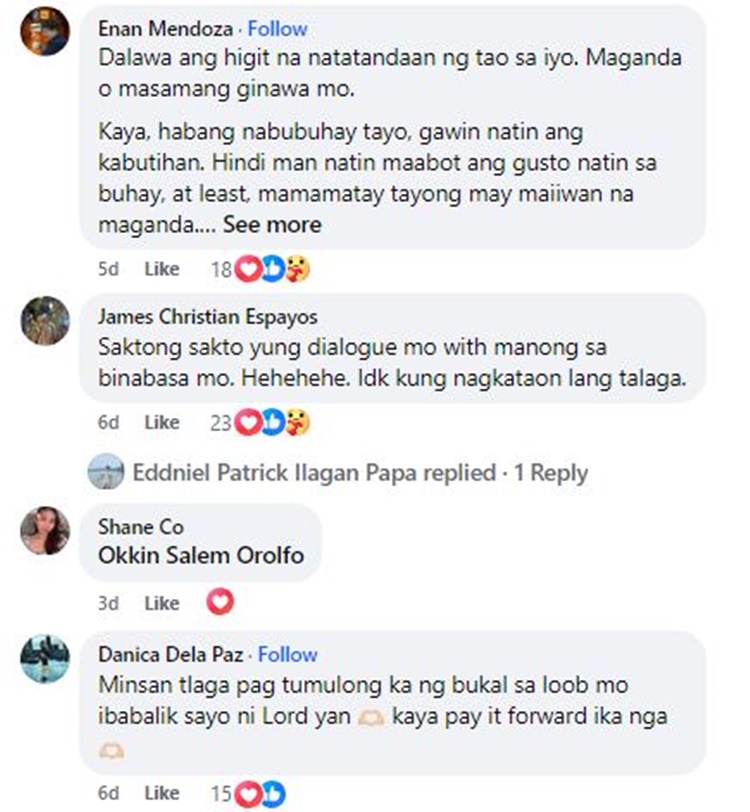The image size is (750, 812).
Task: View heart reactions on Enan Mendoza's comment
Action: point(248,269)
